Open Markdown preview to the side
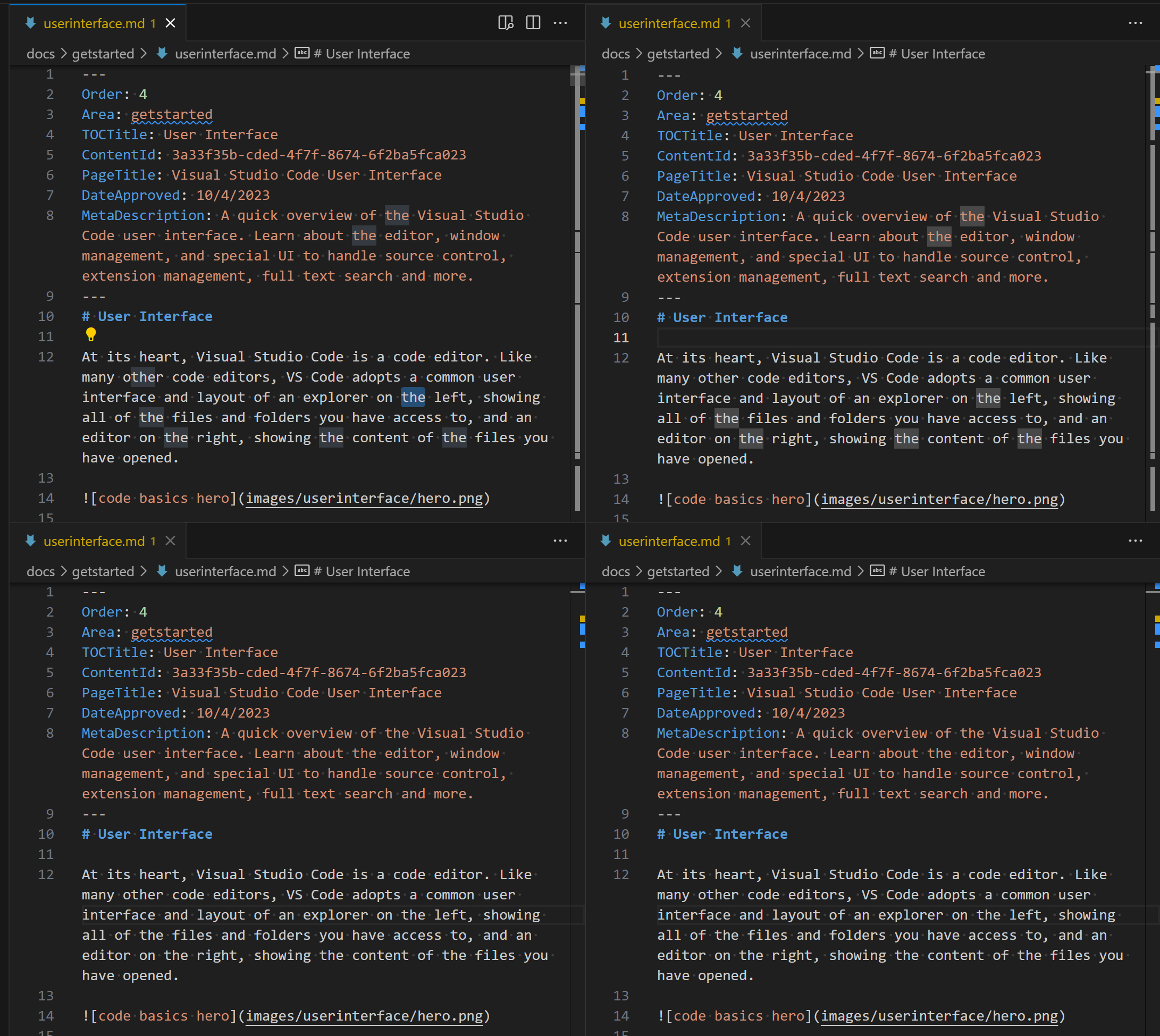 pyautogui.click(x=506, y=23)
